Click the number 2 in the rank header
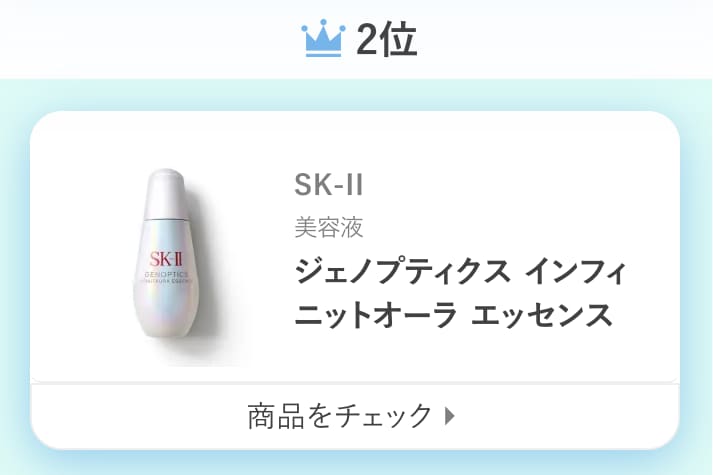 tap(368, 40)
